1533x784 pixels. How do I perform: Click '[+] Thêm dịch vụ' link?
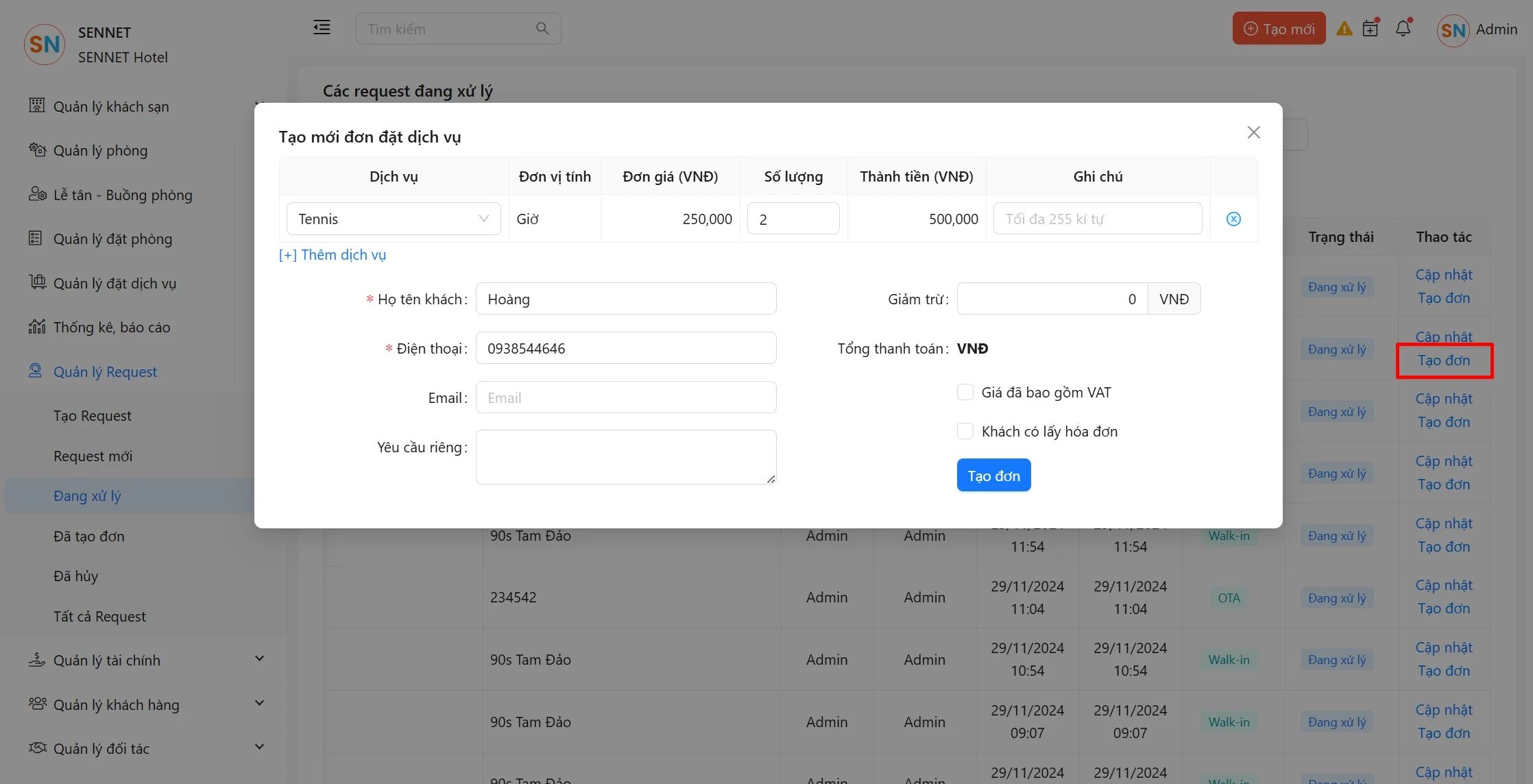point(333,255)
